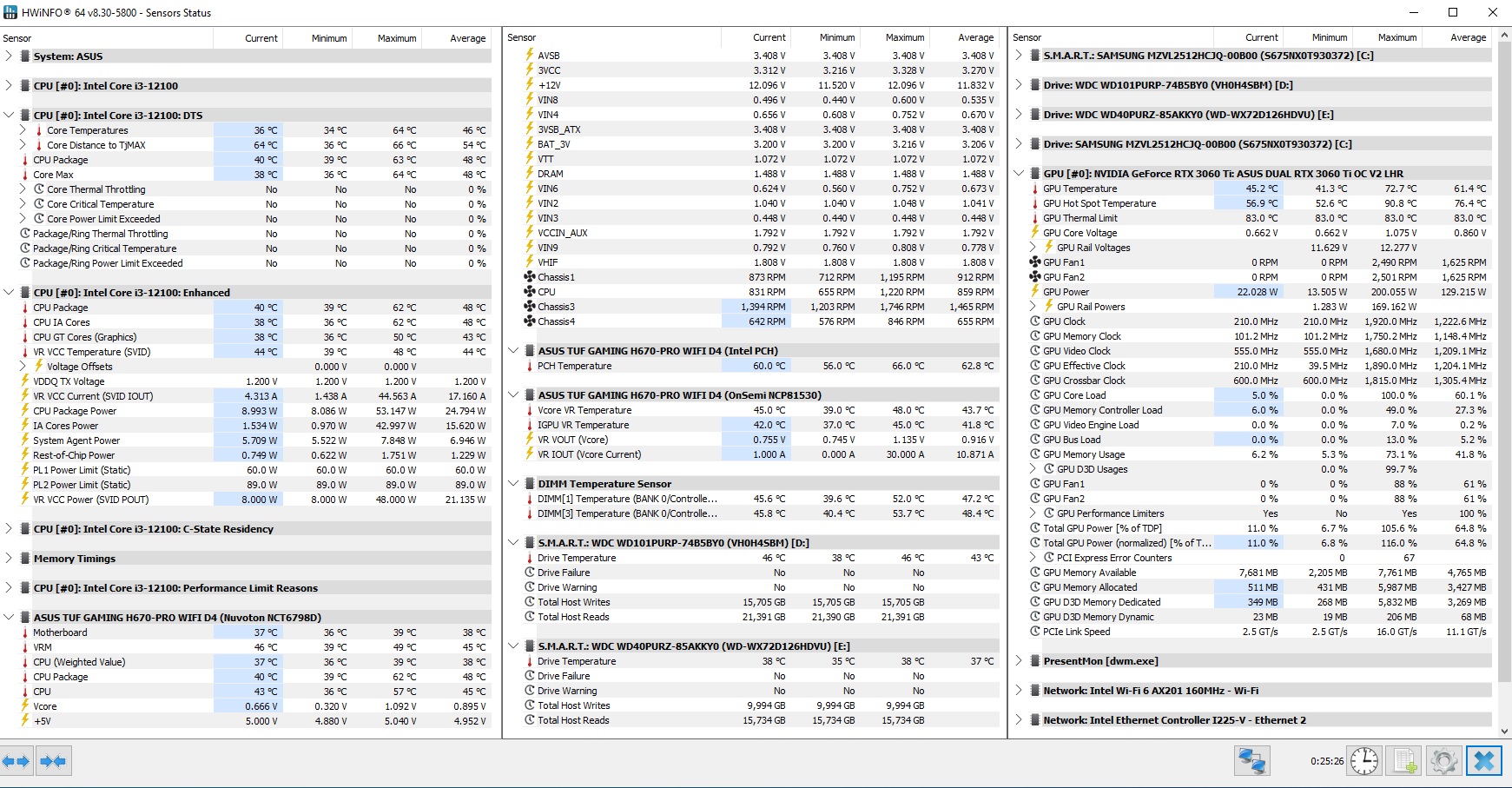Click the elapsed time 0:25:26 label
Screen dimensions: 1512x788
1326,761
